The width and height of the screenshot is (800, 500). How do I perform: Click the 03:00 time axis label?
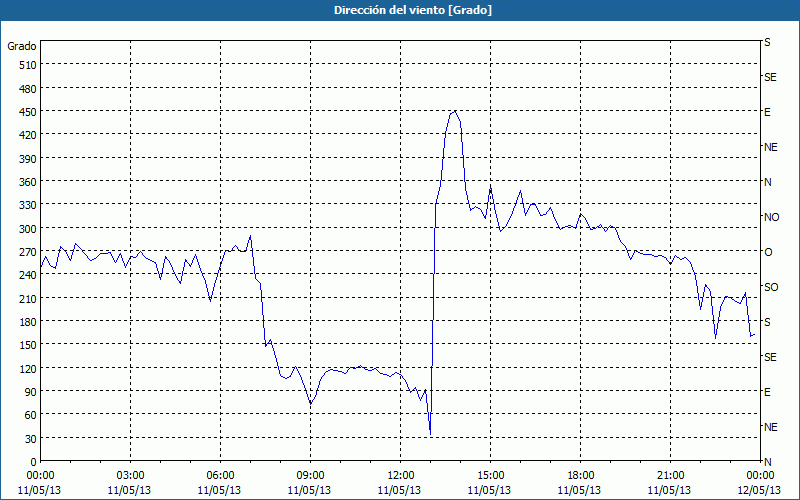(x=130, y=476)
